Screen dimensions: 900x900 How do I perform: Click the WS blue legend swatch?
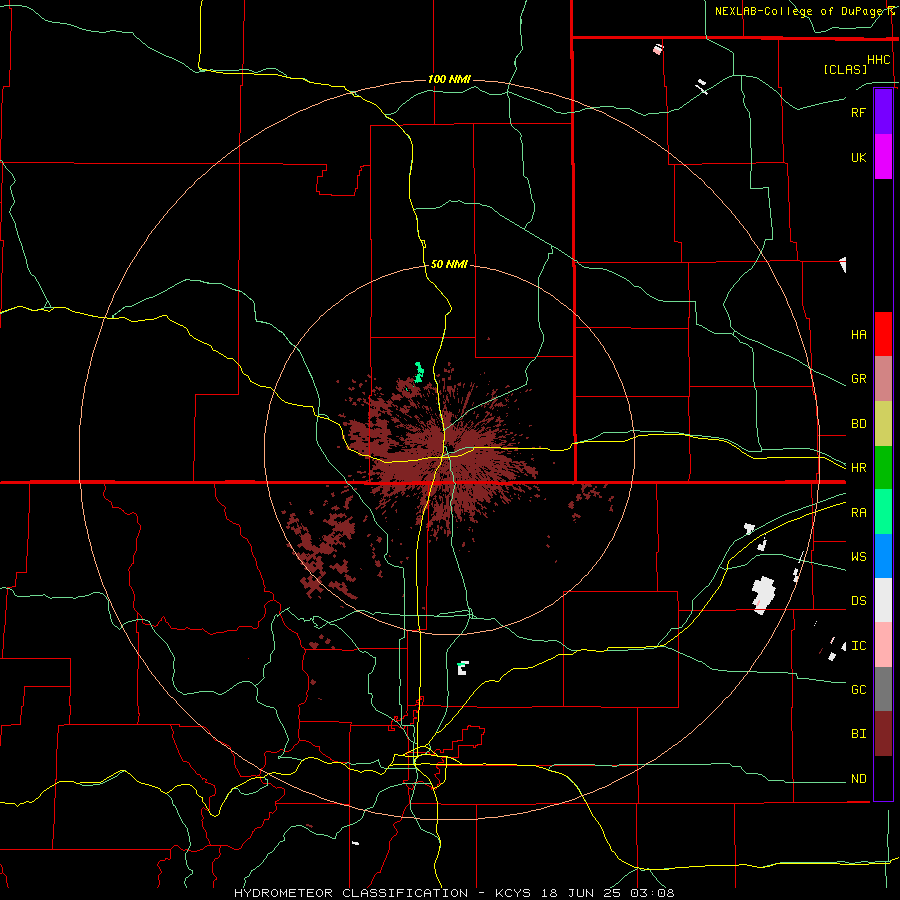click(883, 556)
